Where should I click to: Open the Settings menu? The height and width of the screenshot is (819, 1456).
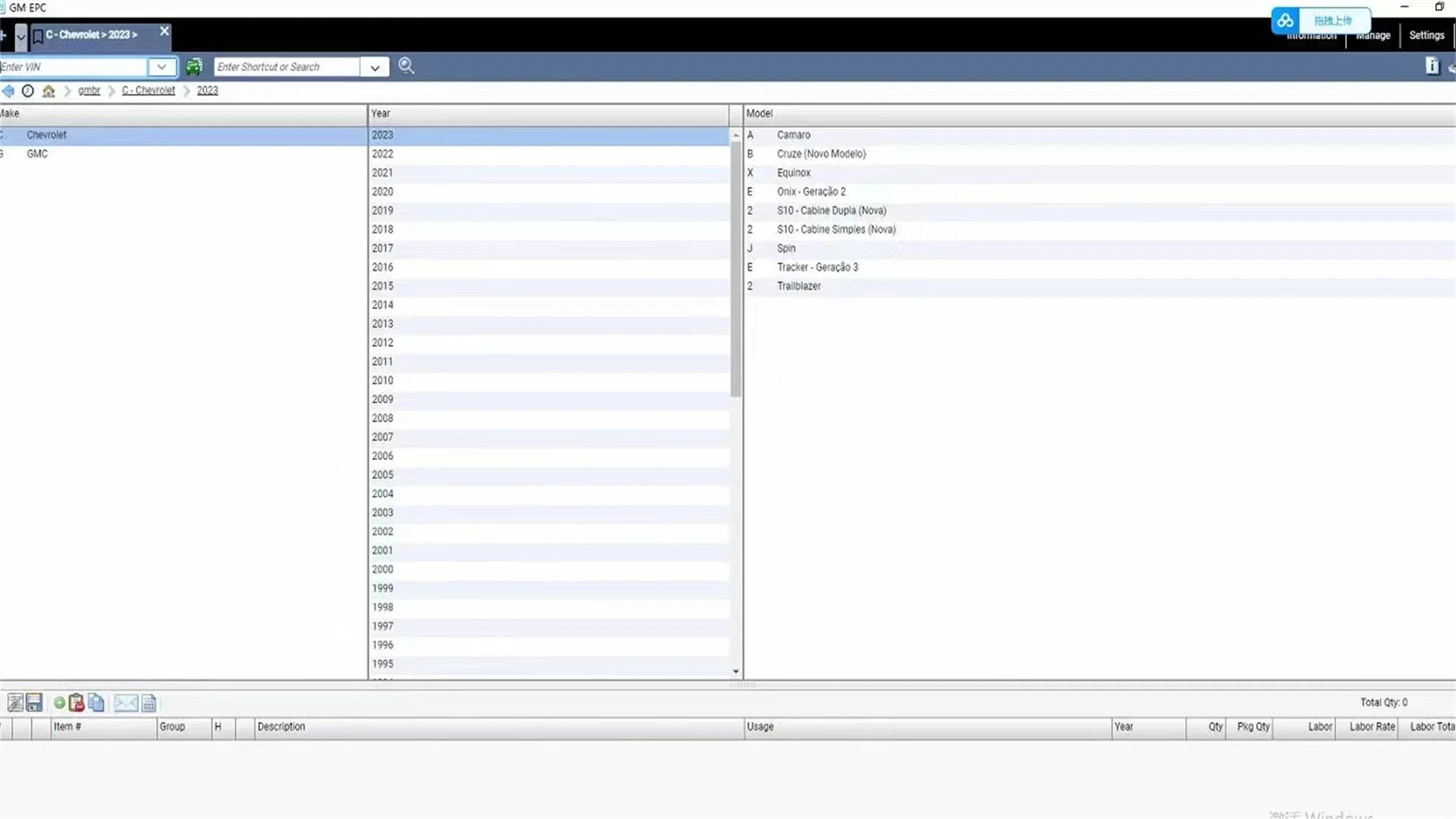tap(1426, 36)
